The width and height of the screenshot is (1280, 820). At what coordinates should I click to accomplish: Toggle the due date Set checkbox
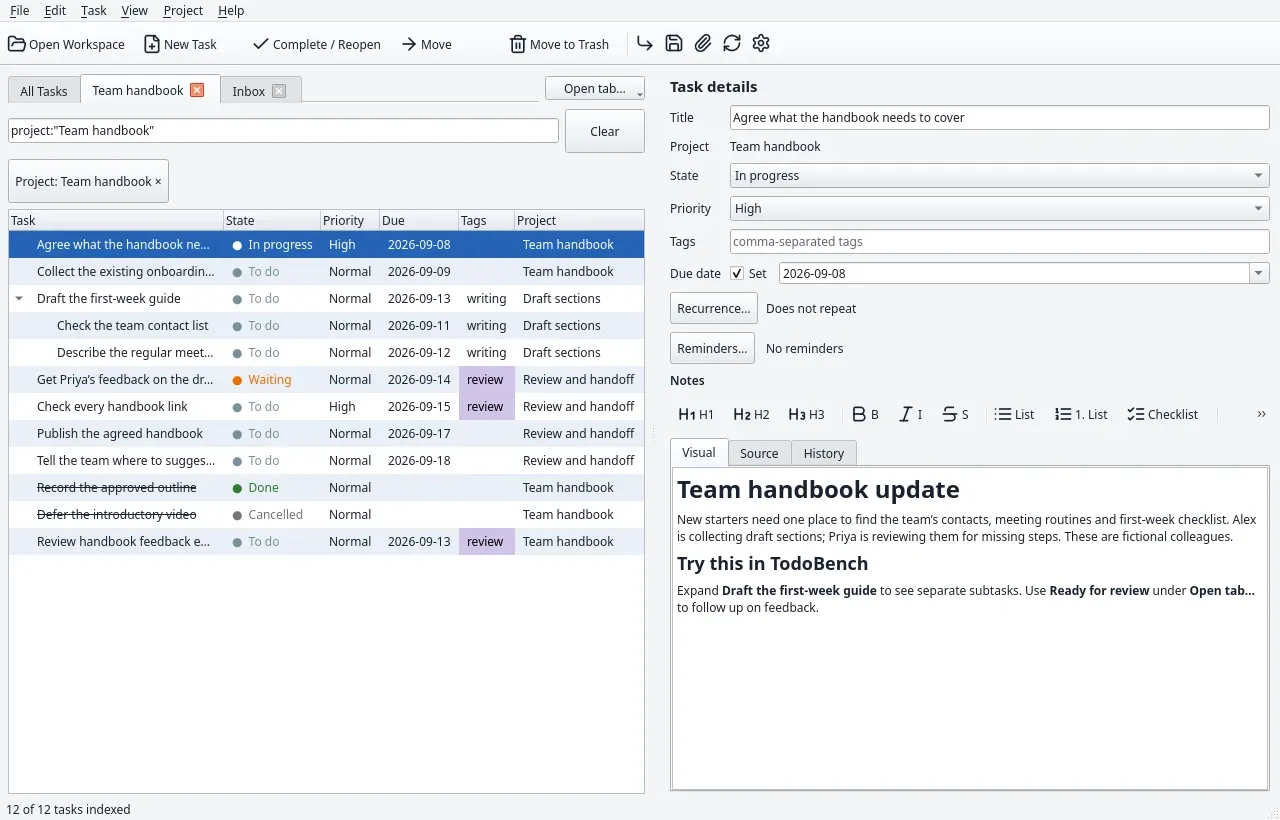737,273
